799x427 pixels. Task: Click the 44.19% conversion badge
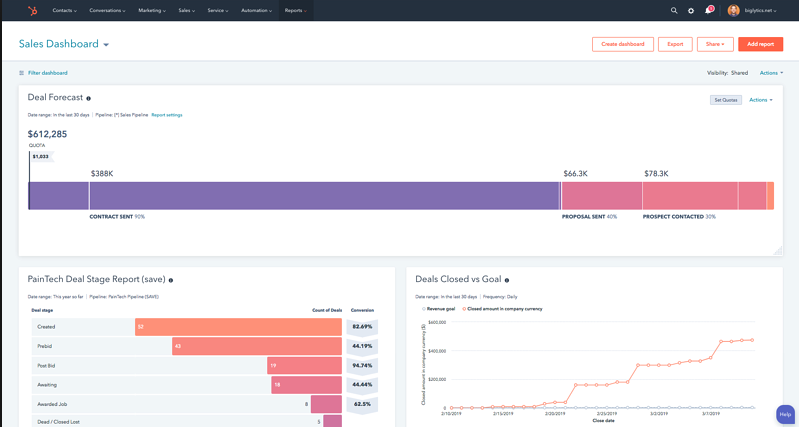pyautogui.click(x=362, y=346)
